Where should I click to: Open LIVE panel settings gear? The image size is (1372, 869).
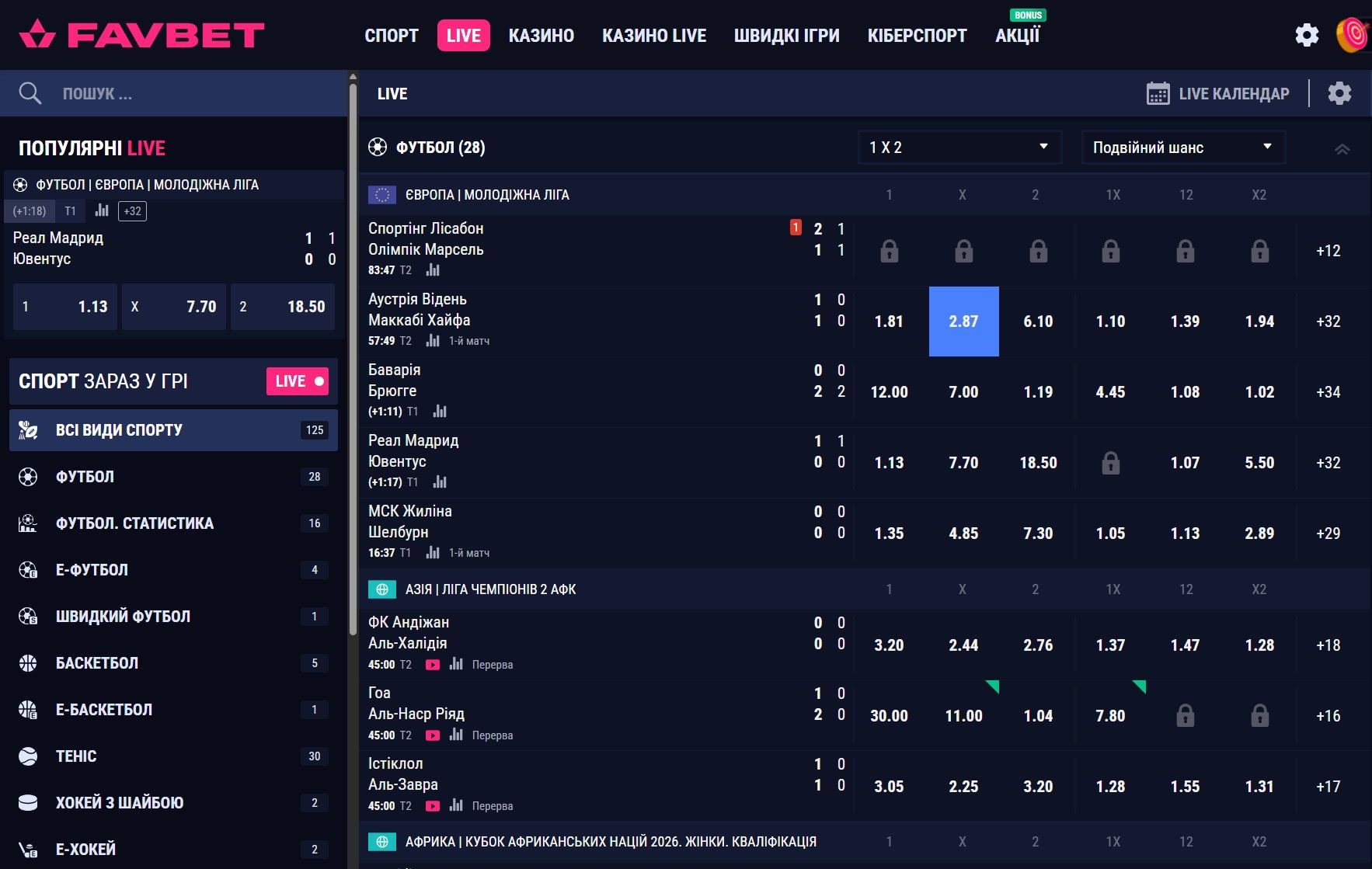[x=1339, y=93]
